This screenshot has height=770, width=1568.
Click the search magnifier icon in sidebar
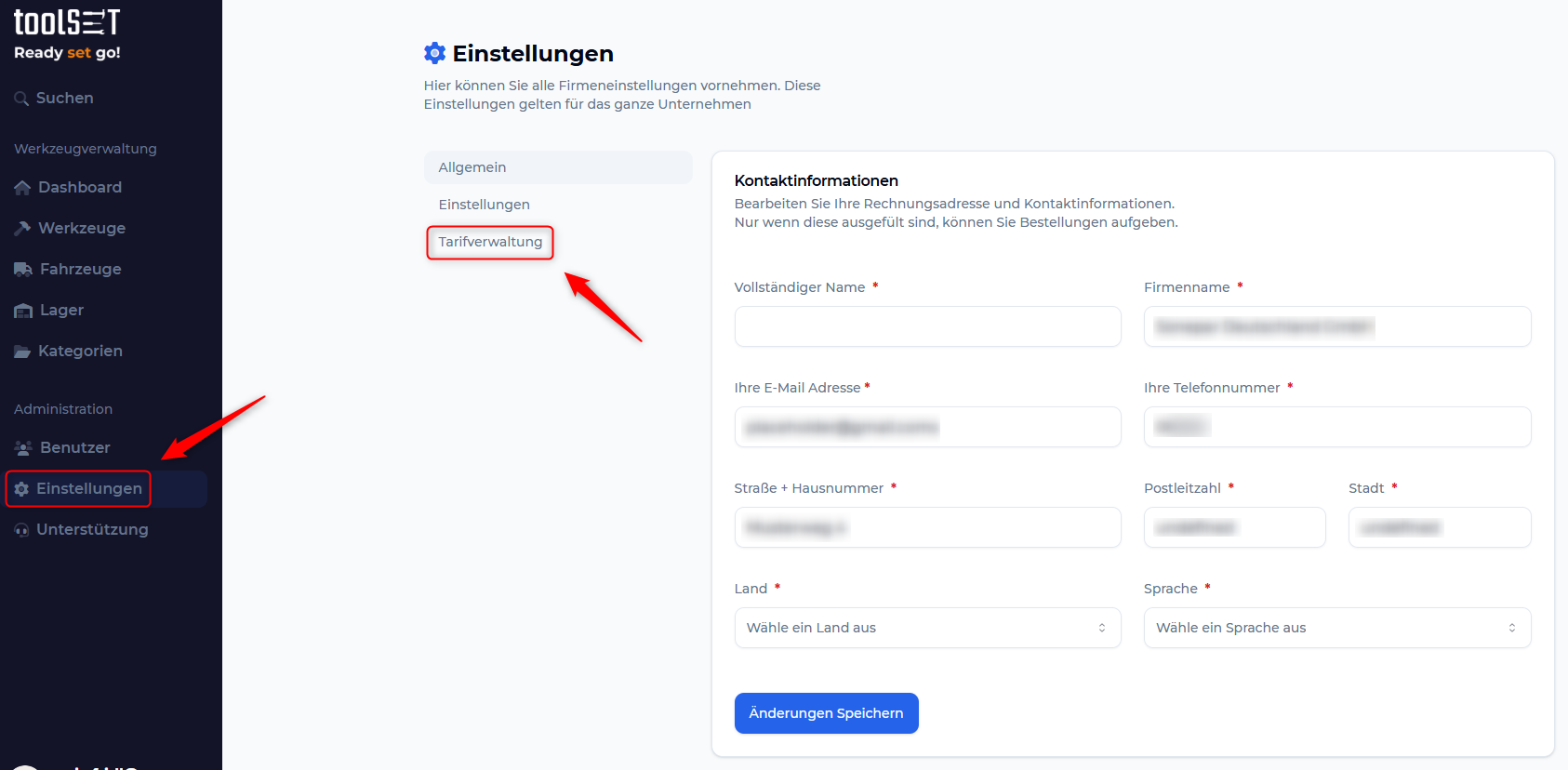[21, 99]
